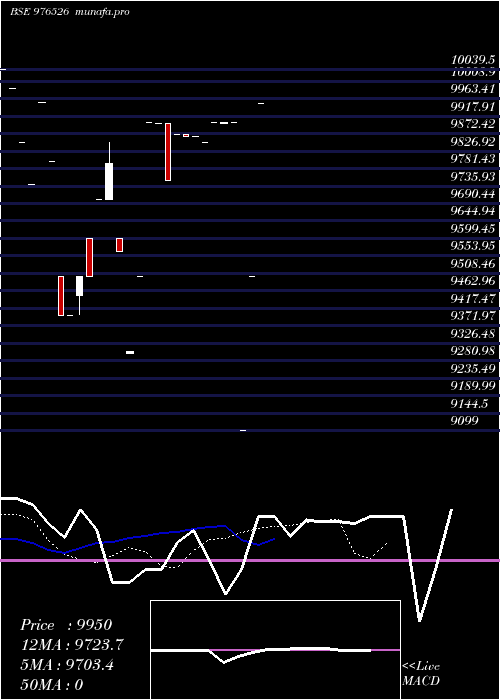The height and width of the screenshot is (700, 500).
Task: Click the 9781.43 price axis label
Action: pyautogui.click(x=473, y=159)
